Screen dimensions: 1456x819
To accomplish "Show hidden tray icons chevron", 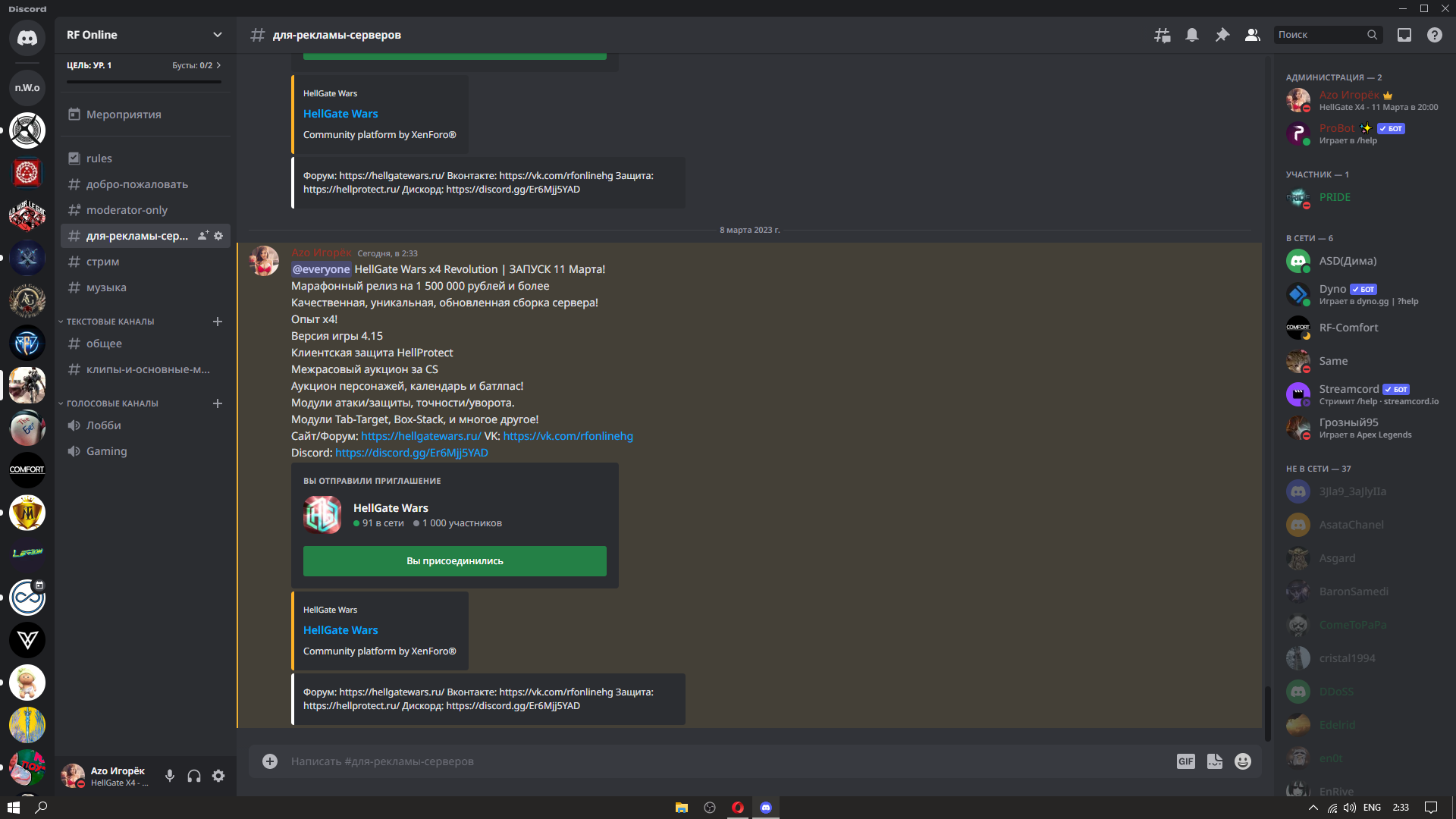I will click(x=1313, y=808).
